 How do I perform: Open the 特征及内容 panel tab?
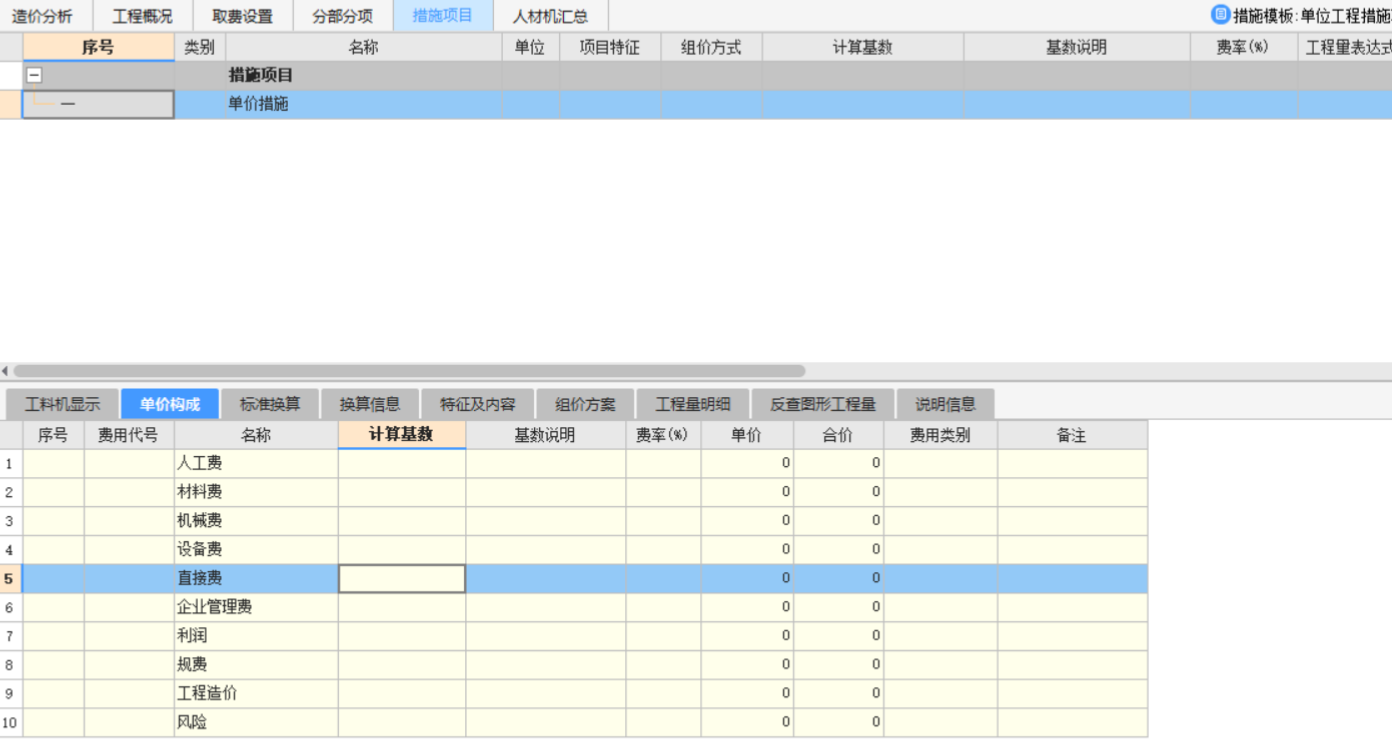point(478,404)
